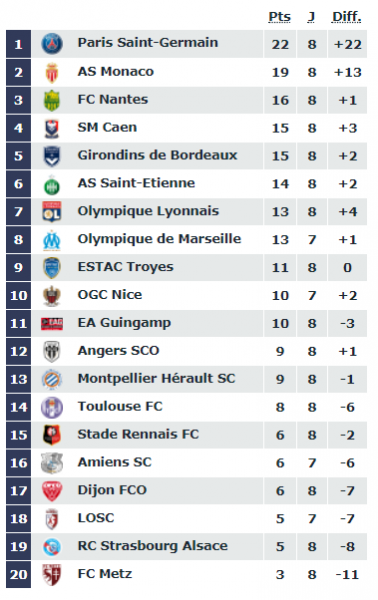
Task: Click the FC Nantes yellow-green crest
Action: coord(52,100)
